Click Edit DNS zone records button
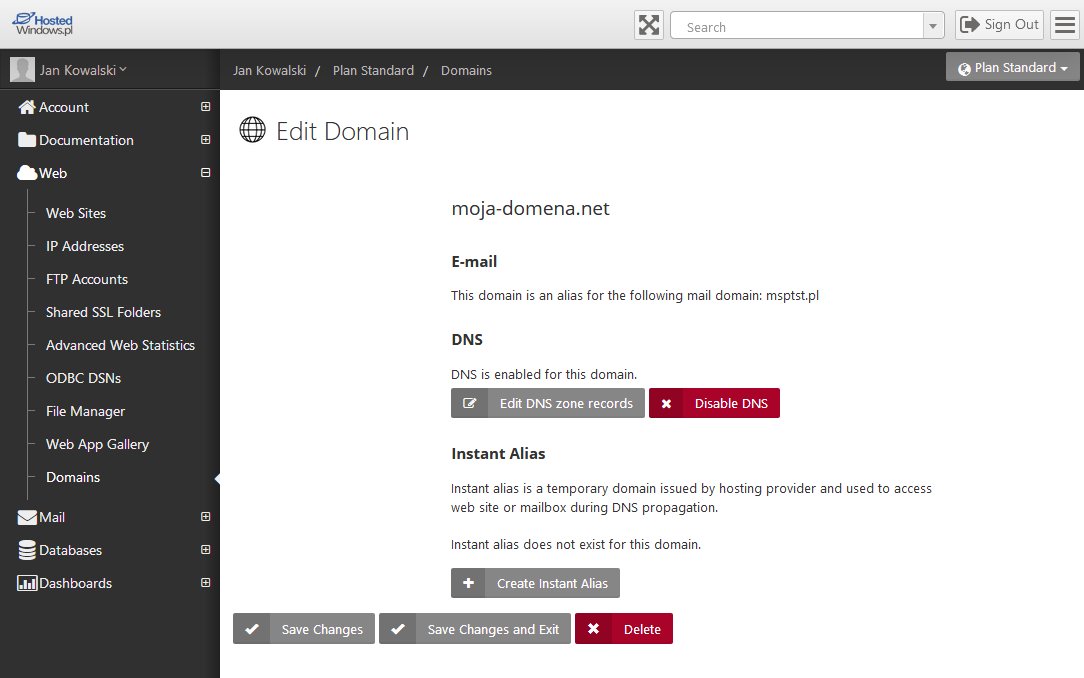1084x678 pixels. [548, 403]
